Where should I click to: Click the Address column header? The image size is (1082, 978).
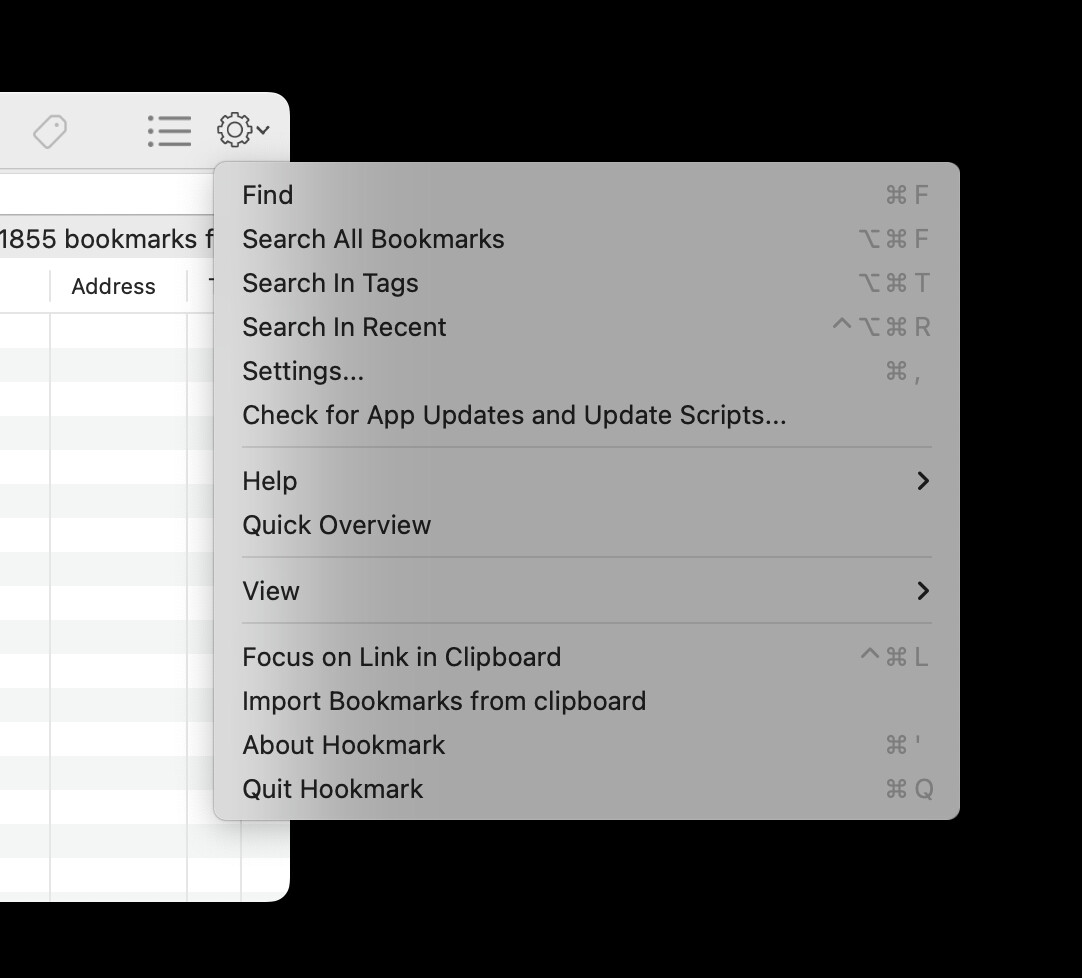click(114, 287)
